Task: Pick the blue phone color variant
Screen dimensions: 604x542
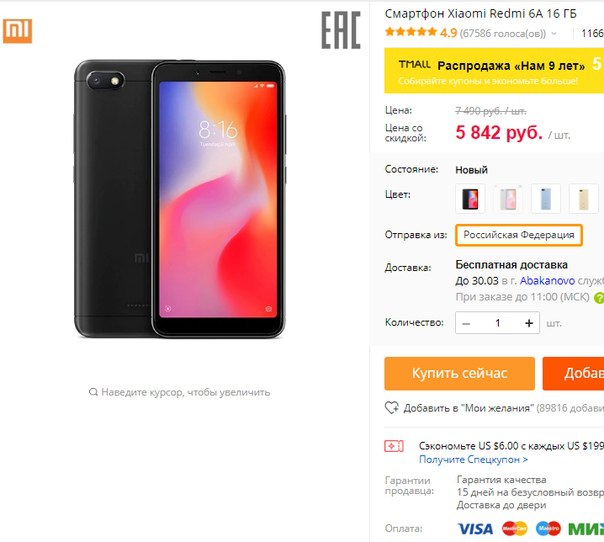Action: (x=545, y=199)
